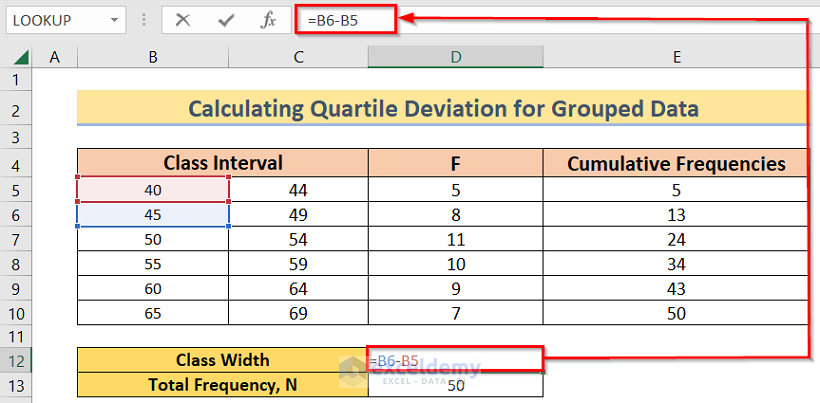Click the Total Frequency, N label cell
The height and width of the screenshot is (403, 820).
[x=222, y=384]
